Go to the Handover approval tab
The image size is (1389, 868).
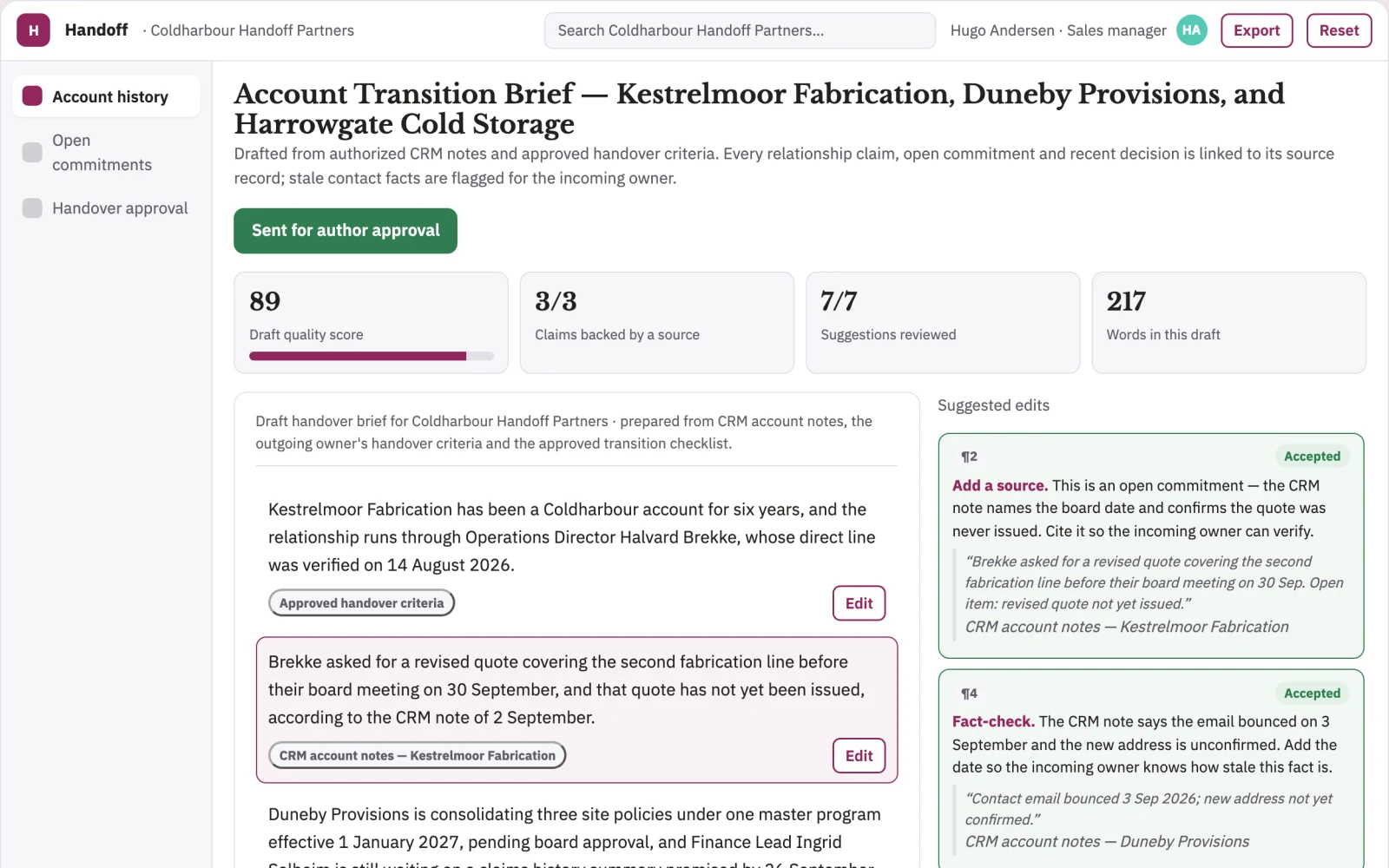tap(106, 208)
